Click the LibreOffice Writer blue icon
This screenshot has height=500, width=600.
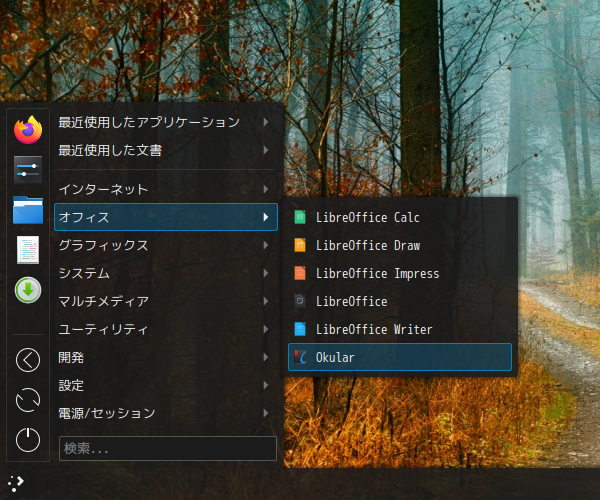point(300,329)
